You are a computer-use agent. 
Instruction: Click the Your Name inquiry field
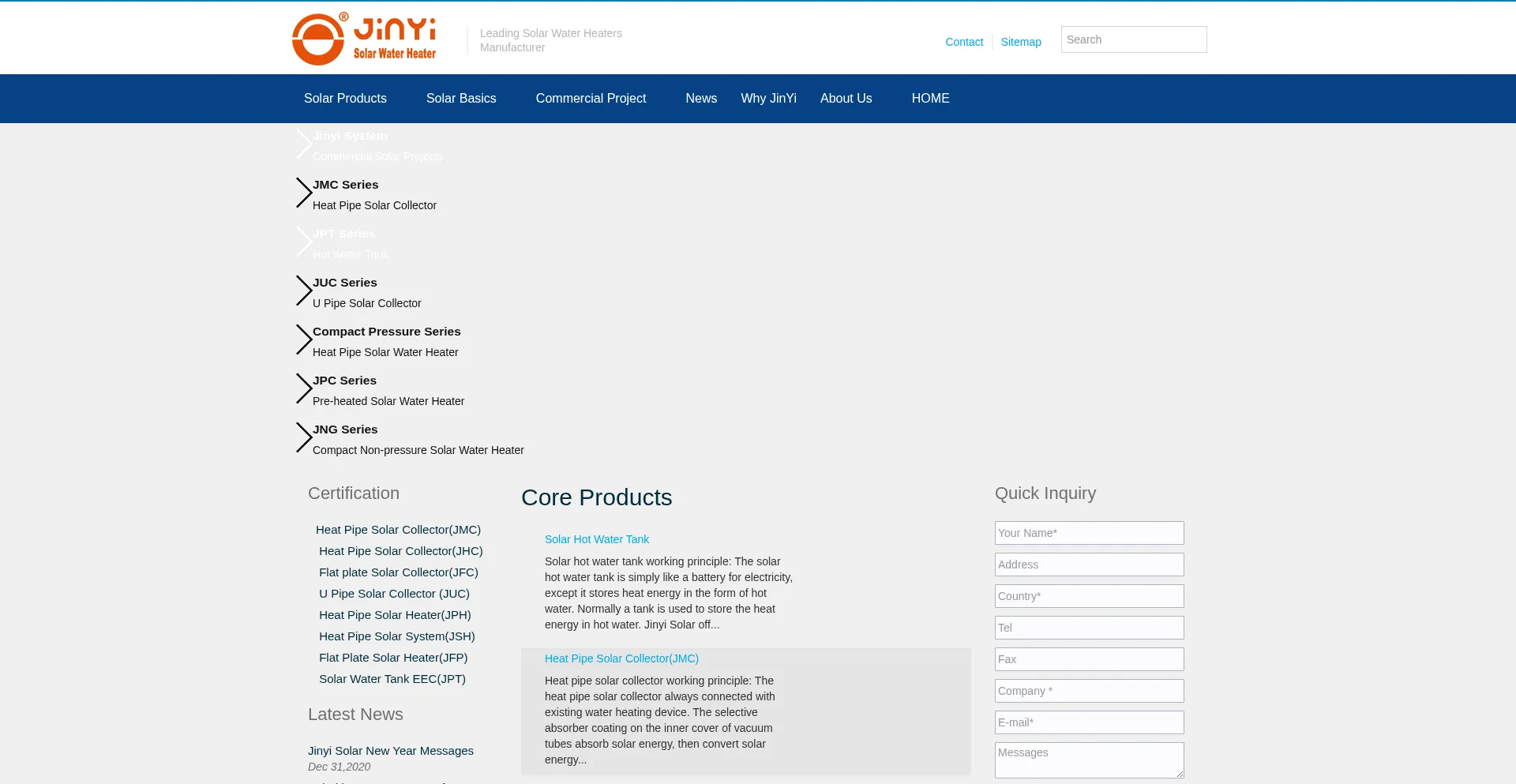click(1089, 533)
